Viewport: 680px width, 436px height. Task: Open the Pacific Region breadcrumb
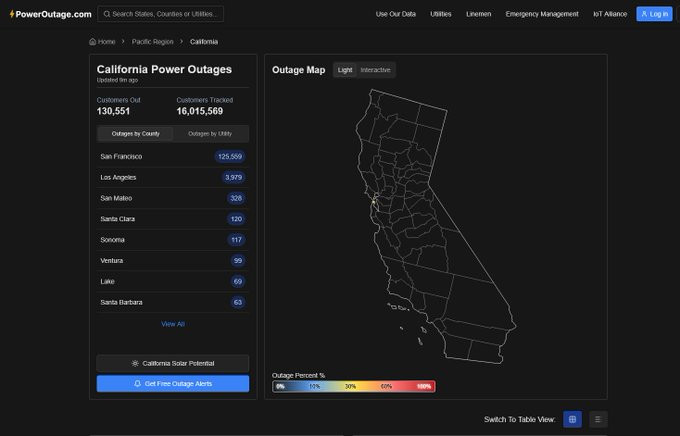tap(152, 42)
